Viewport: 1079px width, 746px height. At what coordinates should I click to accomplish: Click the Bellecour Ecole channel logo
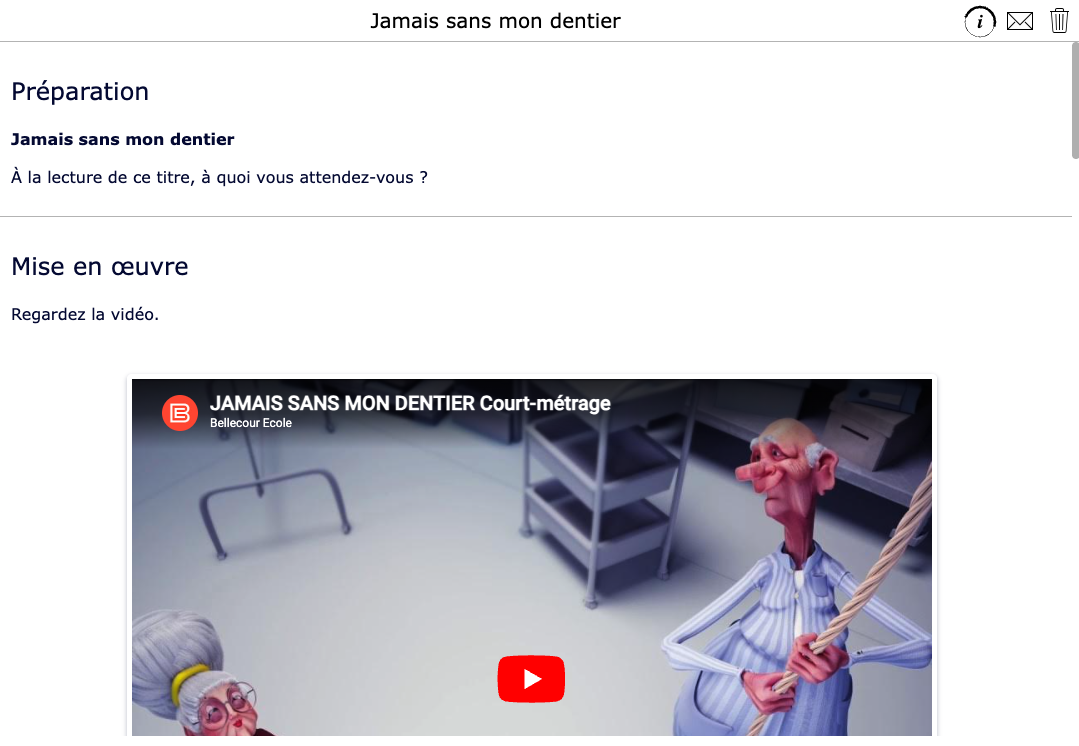[180, 413]
